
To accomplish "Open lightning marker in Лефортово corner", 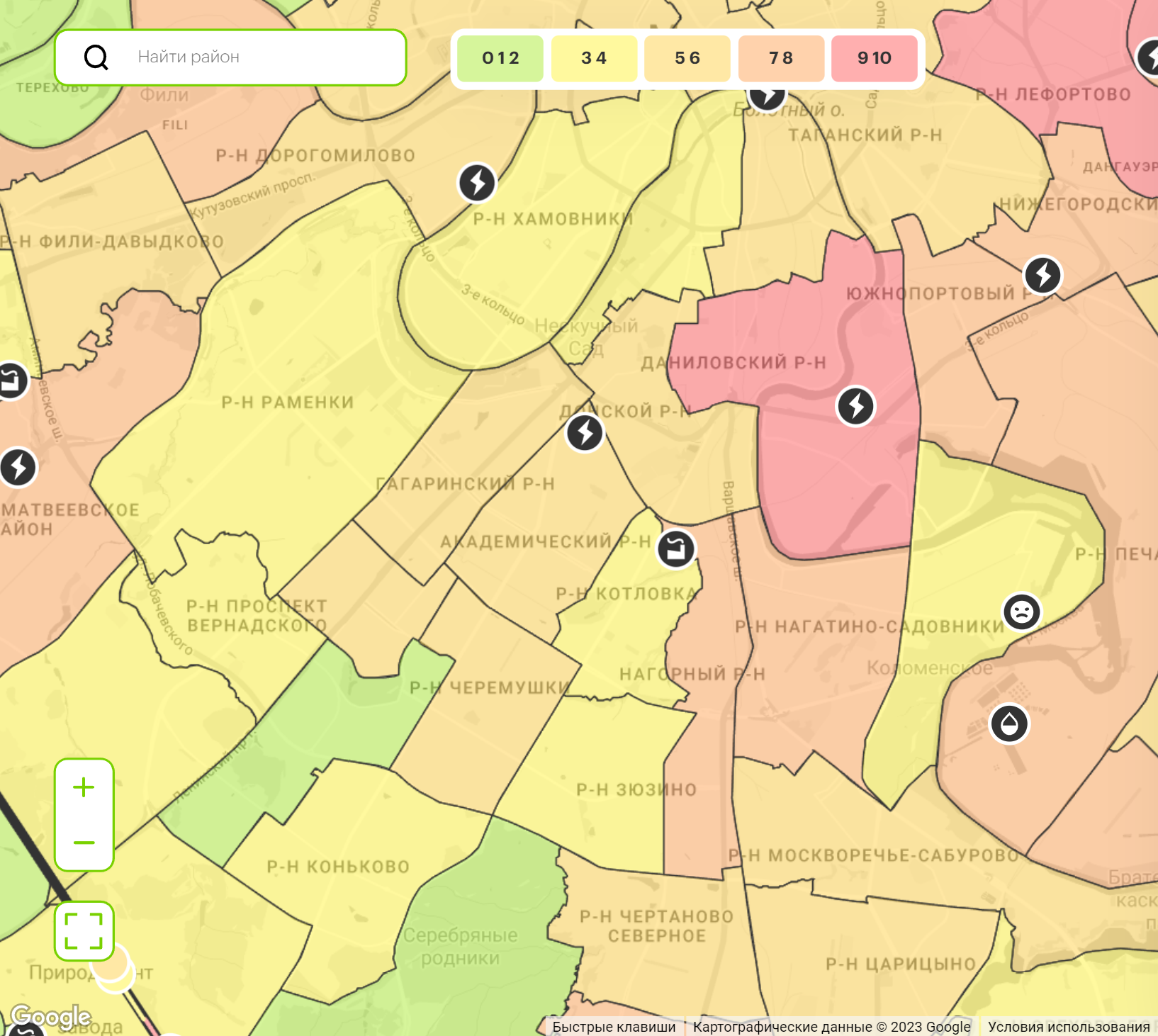I will 1148,57.
